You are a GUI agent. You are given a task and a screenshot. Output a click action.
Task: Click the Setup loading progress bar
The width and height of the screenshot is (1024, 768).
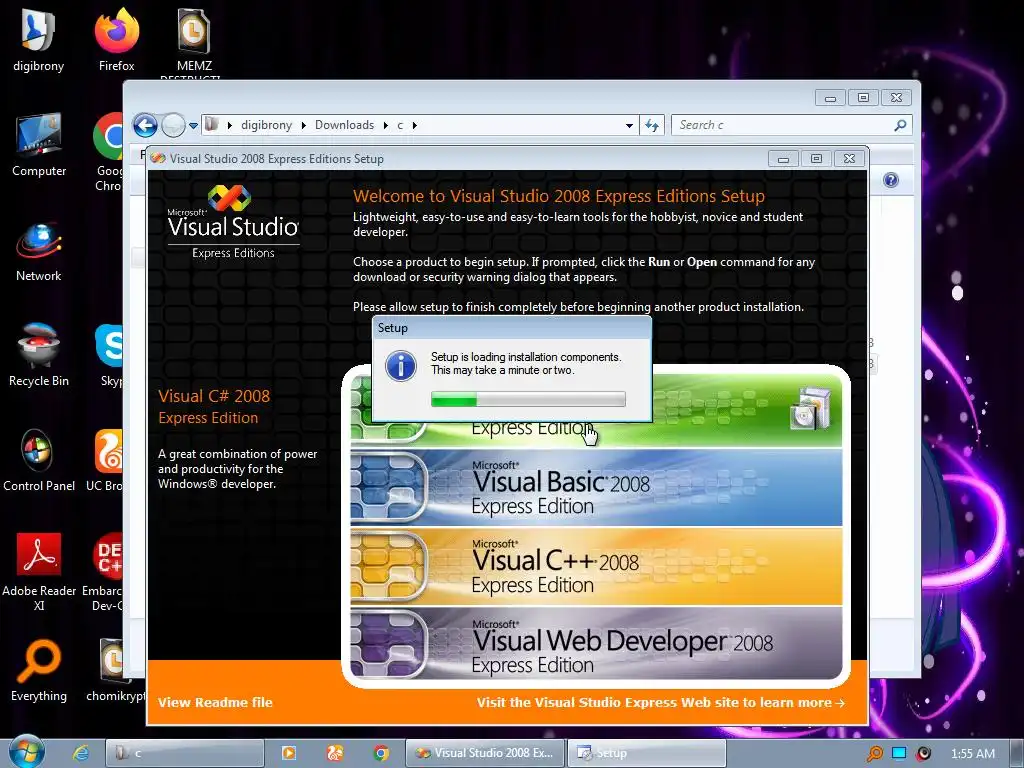[x=528, y=399]
